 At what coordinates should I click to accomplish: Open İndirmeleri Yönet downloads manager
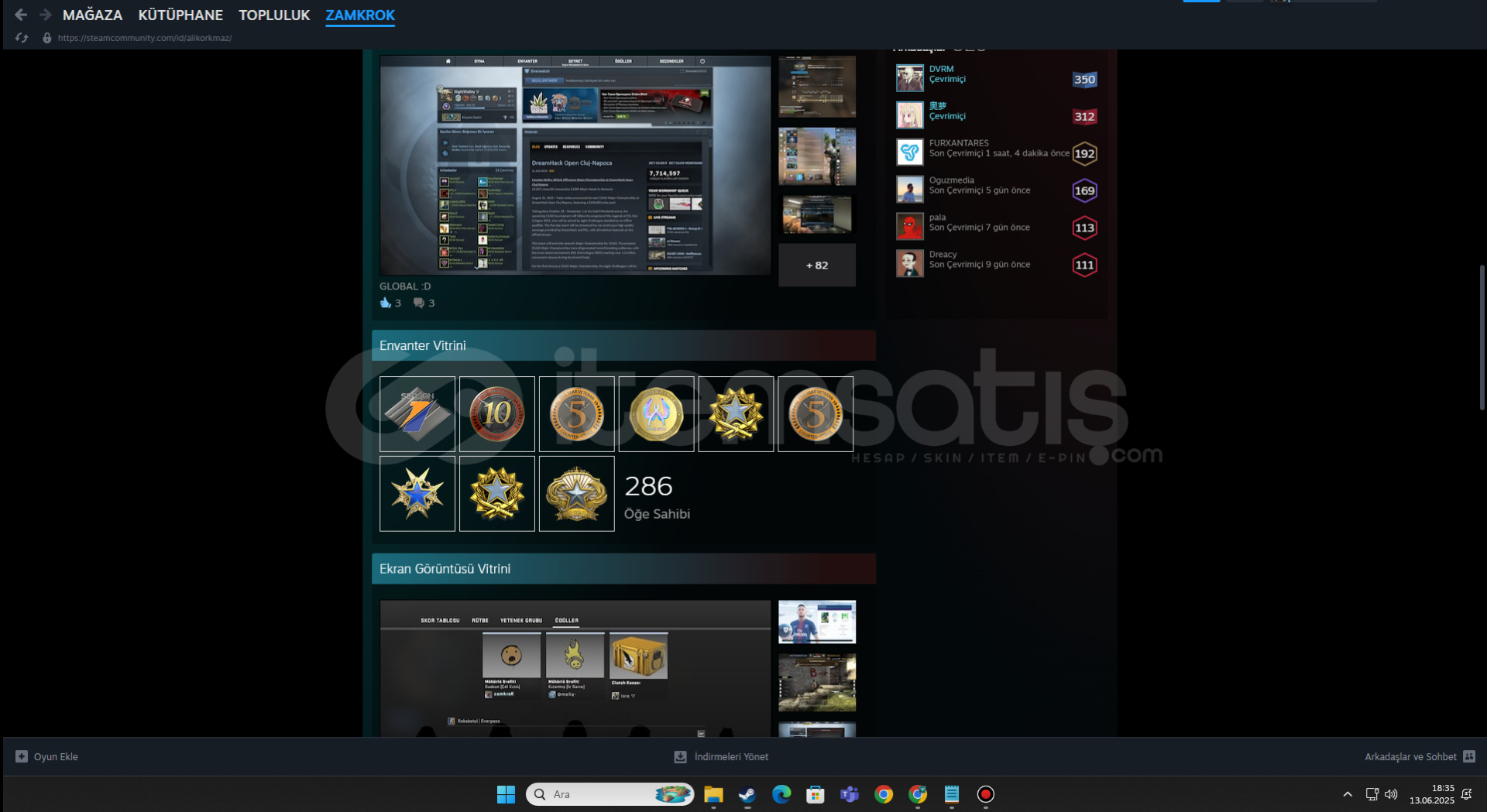coord(722,756)
